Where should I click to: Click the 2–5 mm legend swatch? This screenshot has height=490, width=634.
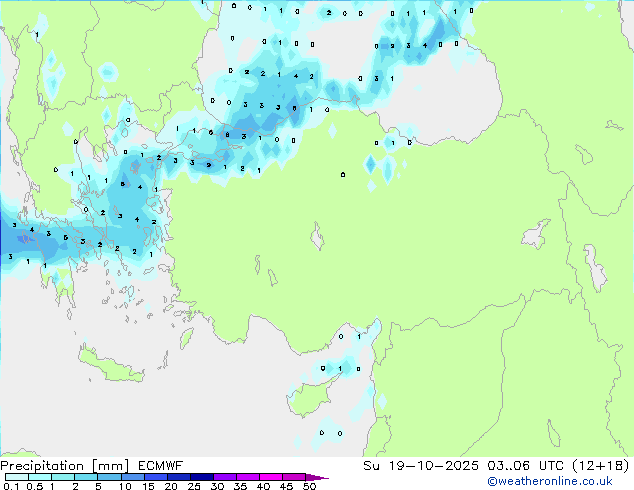[x=86, y=477]
